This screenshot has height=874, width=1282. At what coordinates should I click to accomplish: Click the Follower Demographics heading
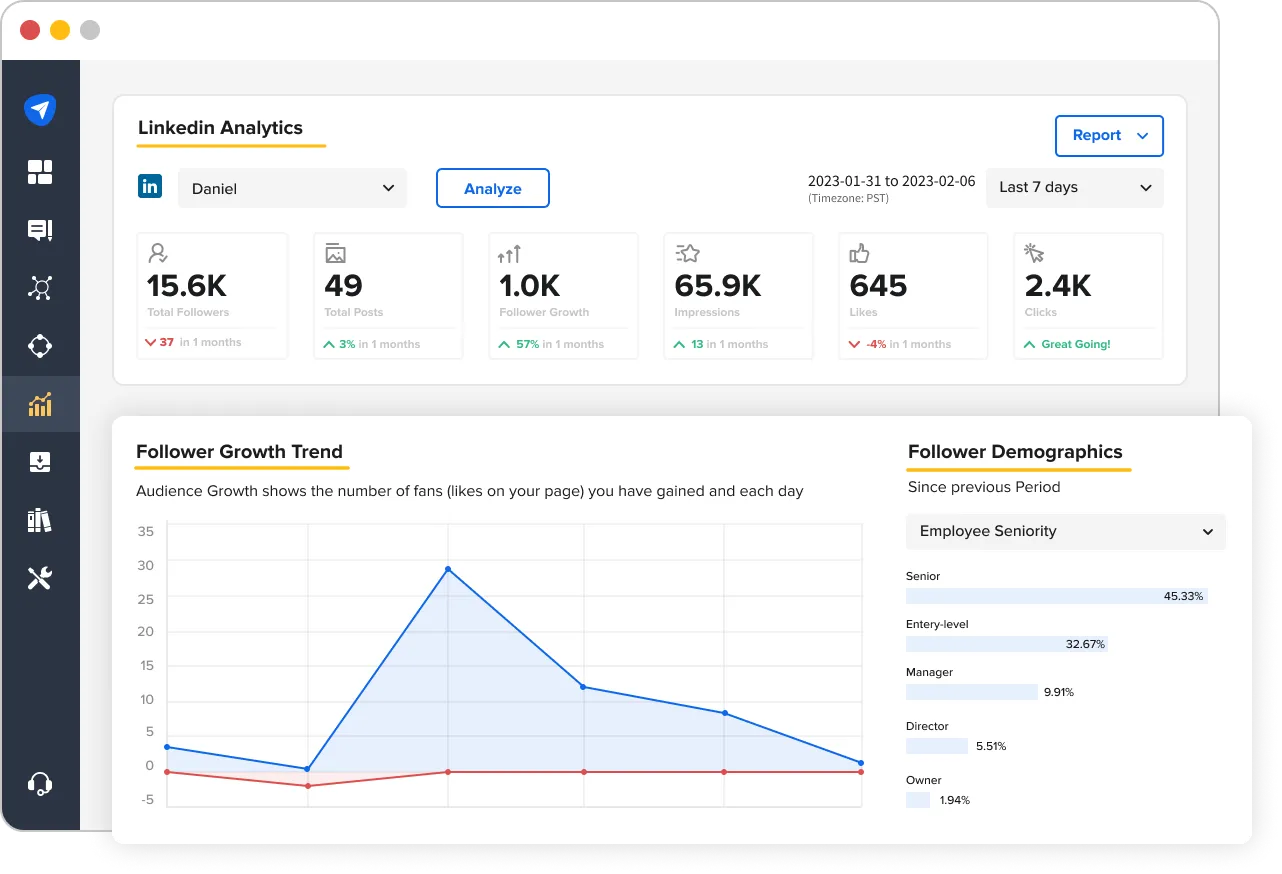[1018, 451]
